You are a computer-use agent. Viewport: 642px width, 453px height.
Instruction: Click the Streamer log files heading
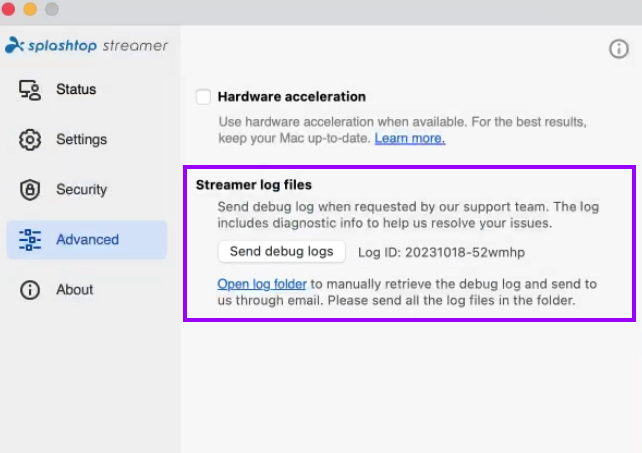click(254, 185)
